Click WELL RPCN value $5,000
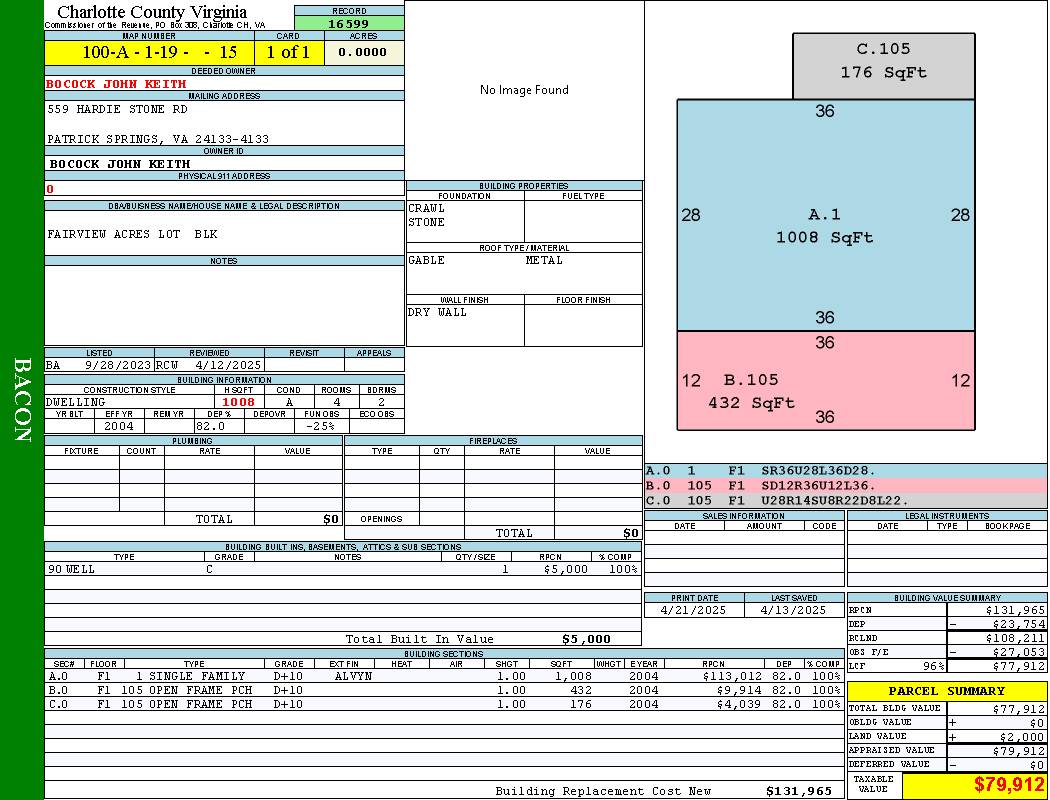This screenshot has height=800, width=1050. coord(566,569)
